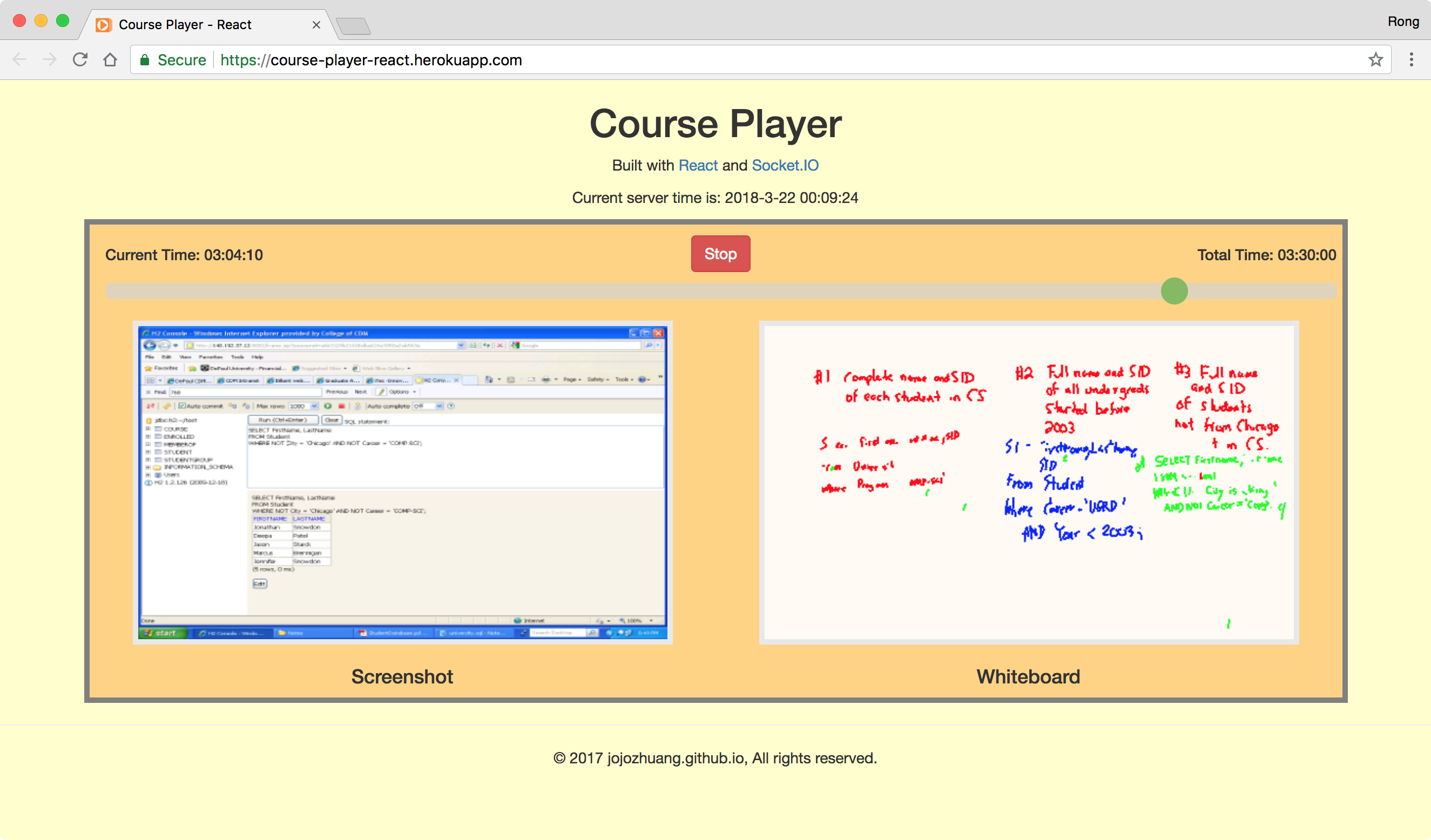Reload the Course Player page

[x=80, y=59]
